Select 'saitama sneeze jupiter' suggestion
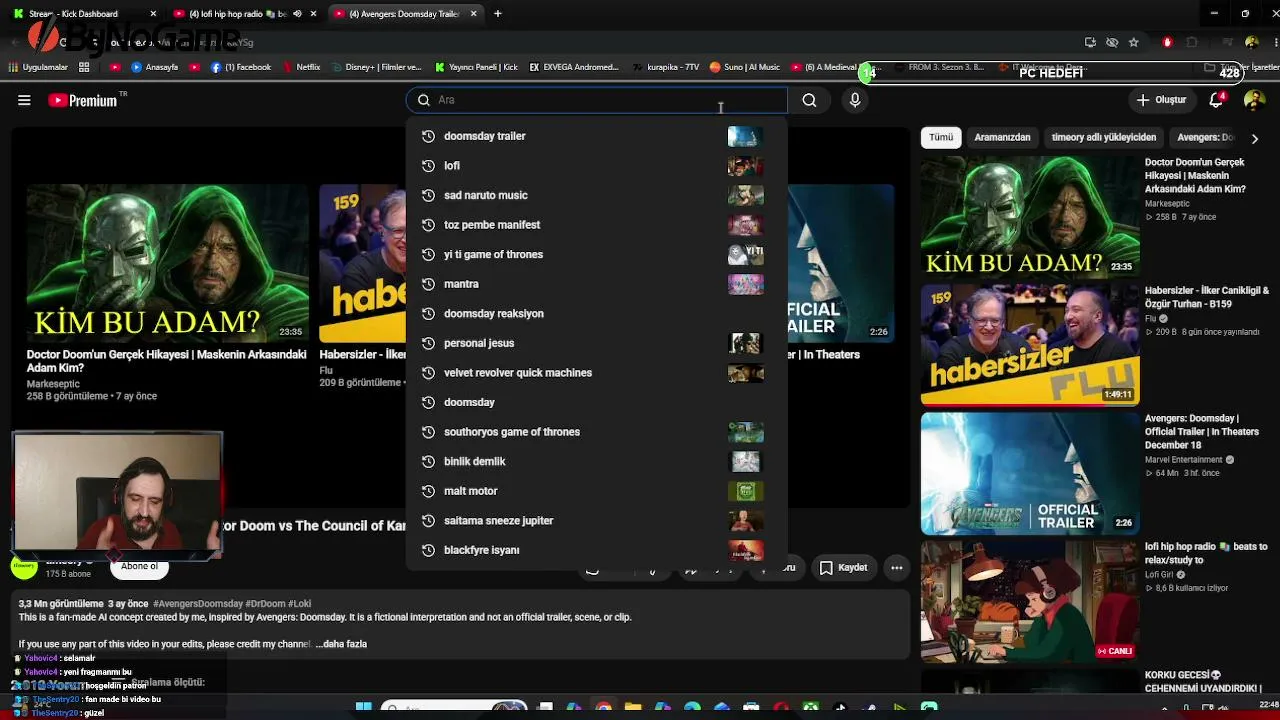This screenshot has width=1280, height=720. click(x=596, y=520)
